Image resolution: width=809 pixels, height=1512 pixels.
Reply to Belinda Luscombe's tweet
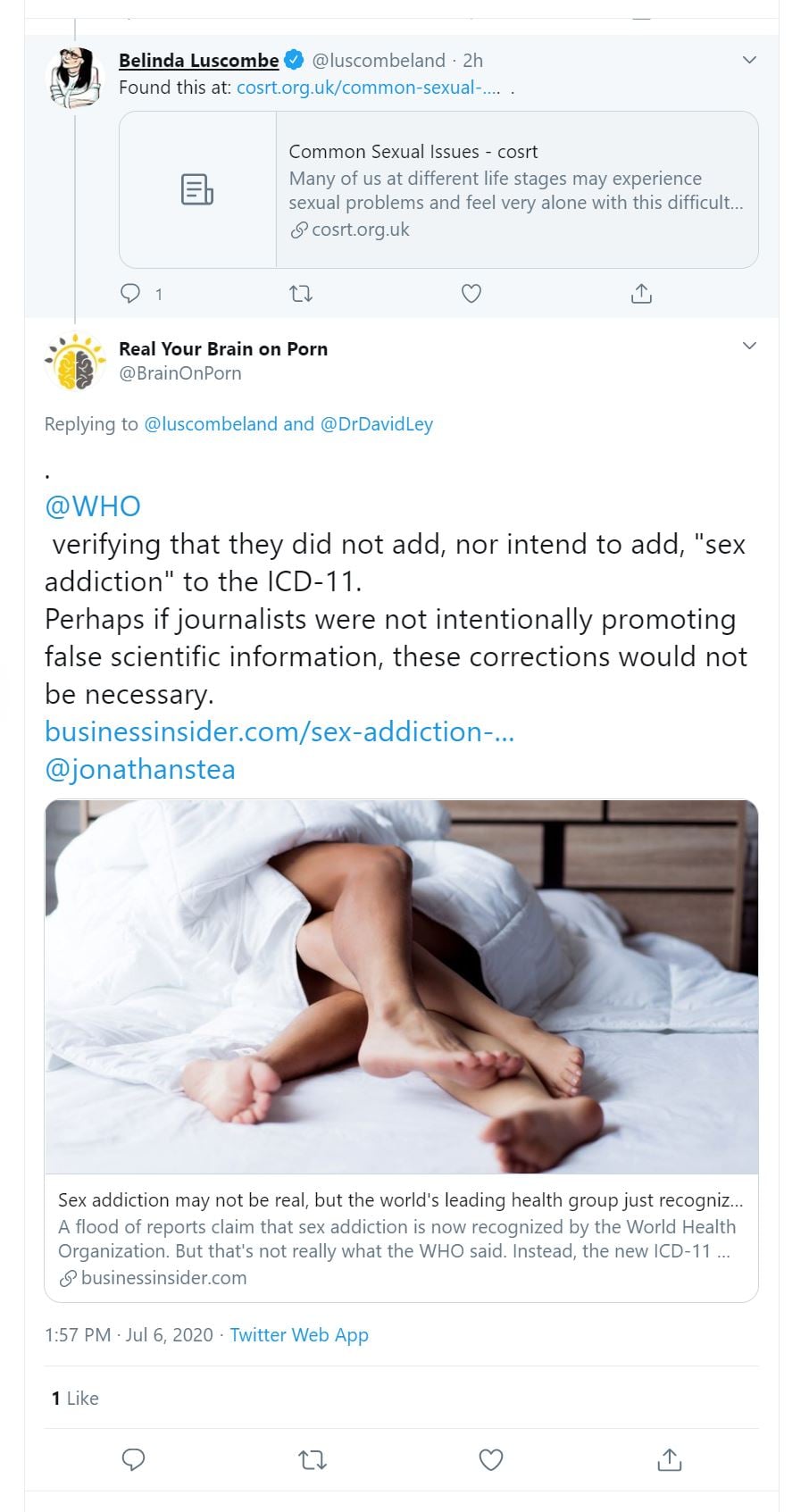(131, 293)
